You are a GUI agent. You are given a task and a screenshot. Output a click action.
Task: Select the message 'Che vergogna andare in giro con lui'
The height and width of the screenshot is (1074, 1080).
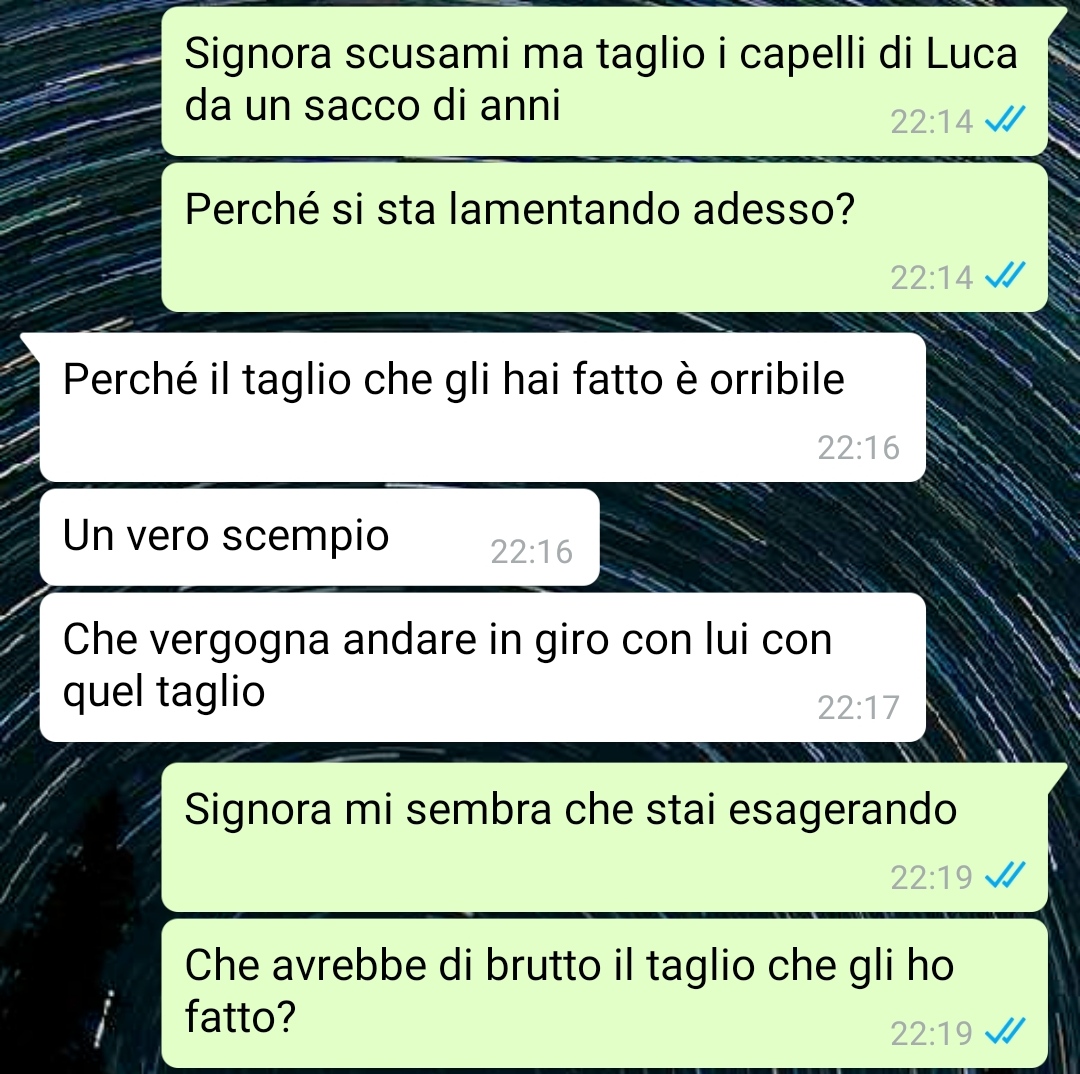tap(483, 668)
